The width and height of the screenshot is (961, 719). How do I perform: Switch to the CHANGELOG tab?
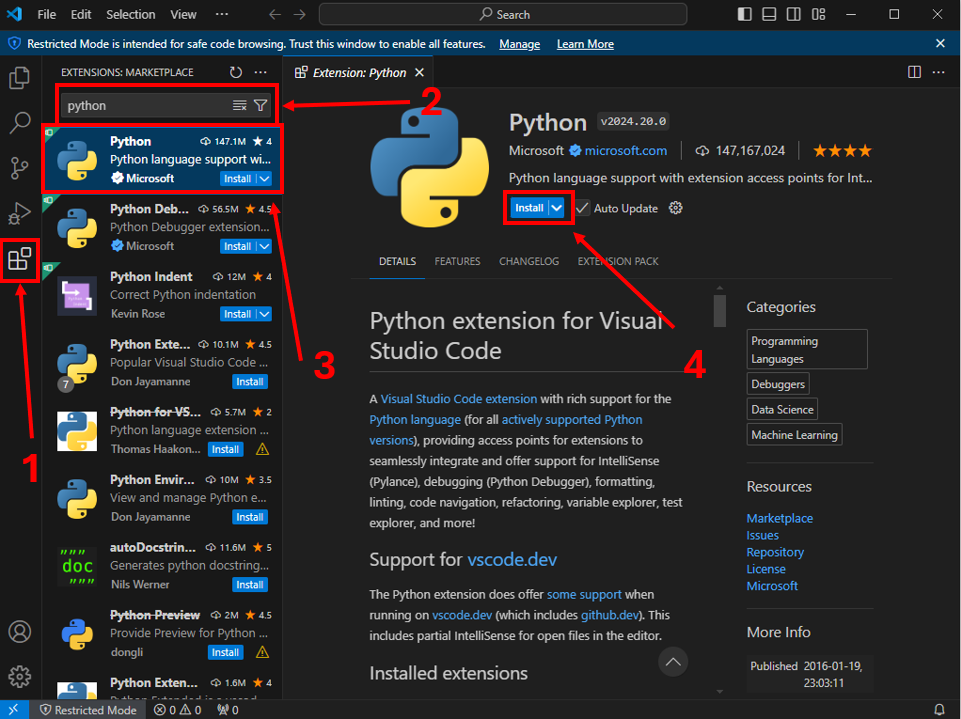529,261
